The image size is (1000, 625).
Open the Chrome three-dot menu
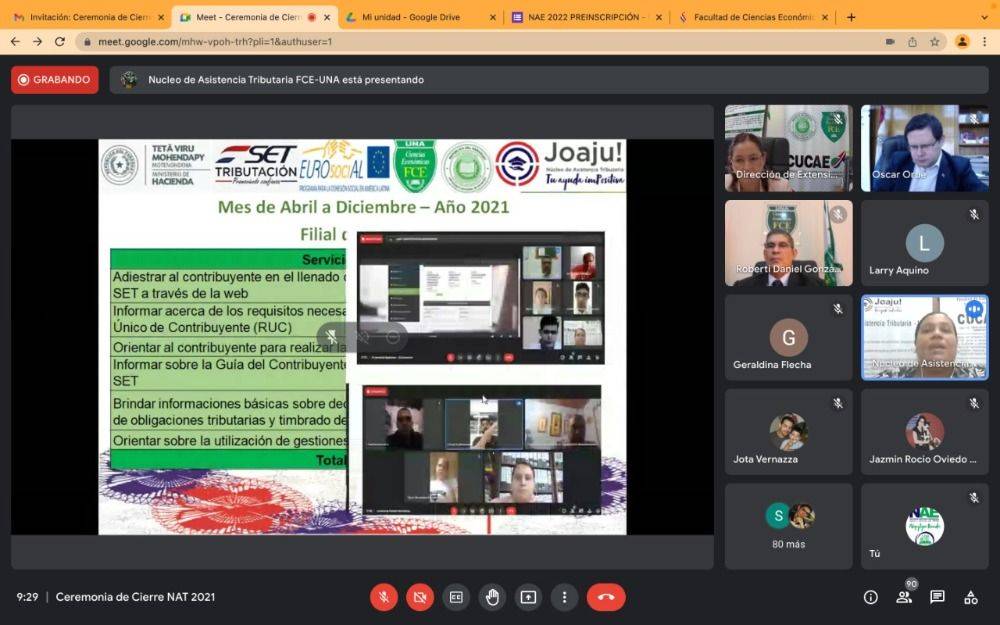pyautogui.click(x=984, y=42)
